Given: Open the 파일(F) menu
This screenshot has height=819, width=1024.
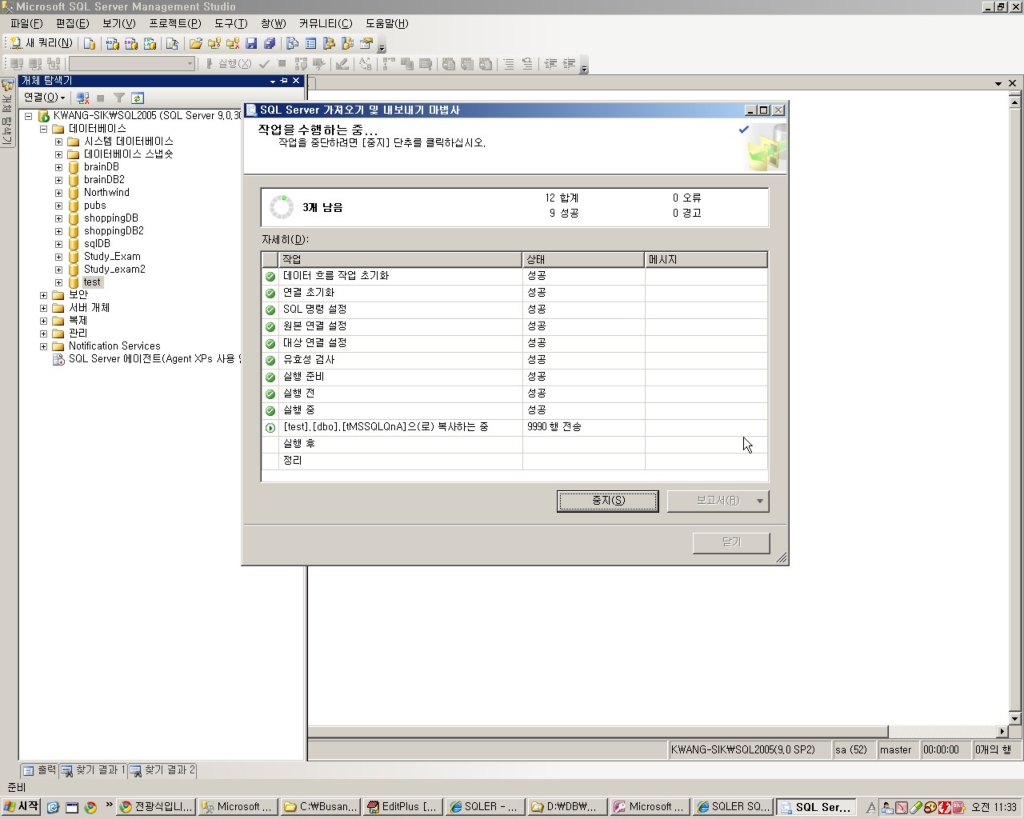Looking at the screenshot, I should click(26, 24).
